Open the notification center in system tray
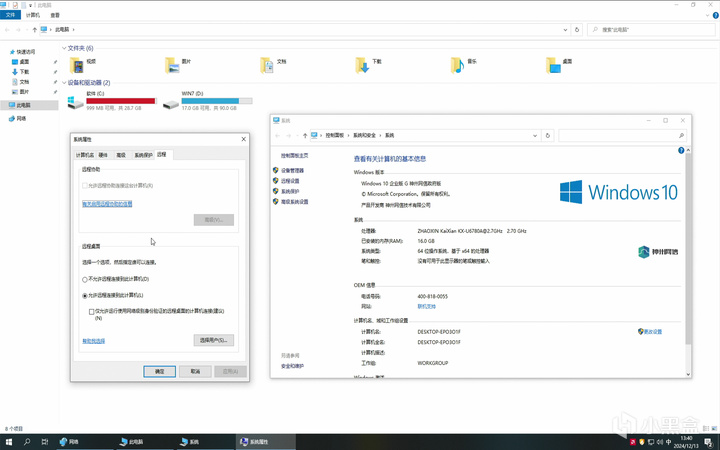Screen dimensions: 720x450 pyautogui.click(x=709, y=442)
